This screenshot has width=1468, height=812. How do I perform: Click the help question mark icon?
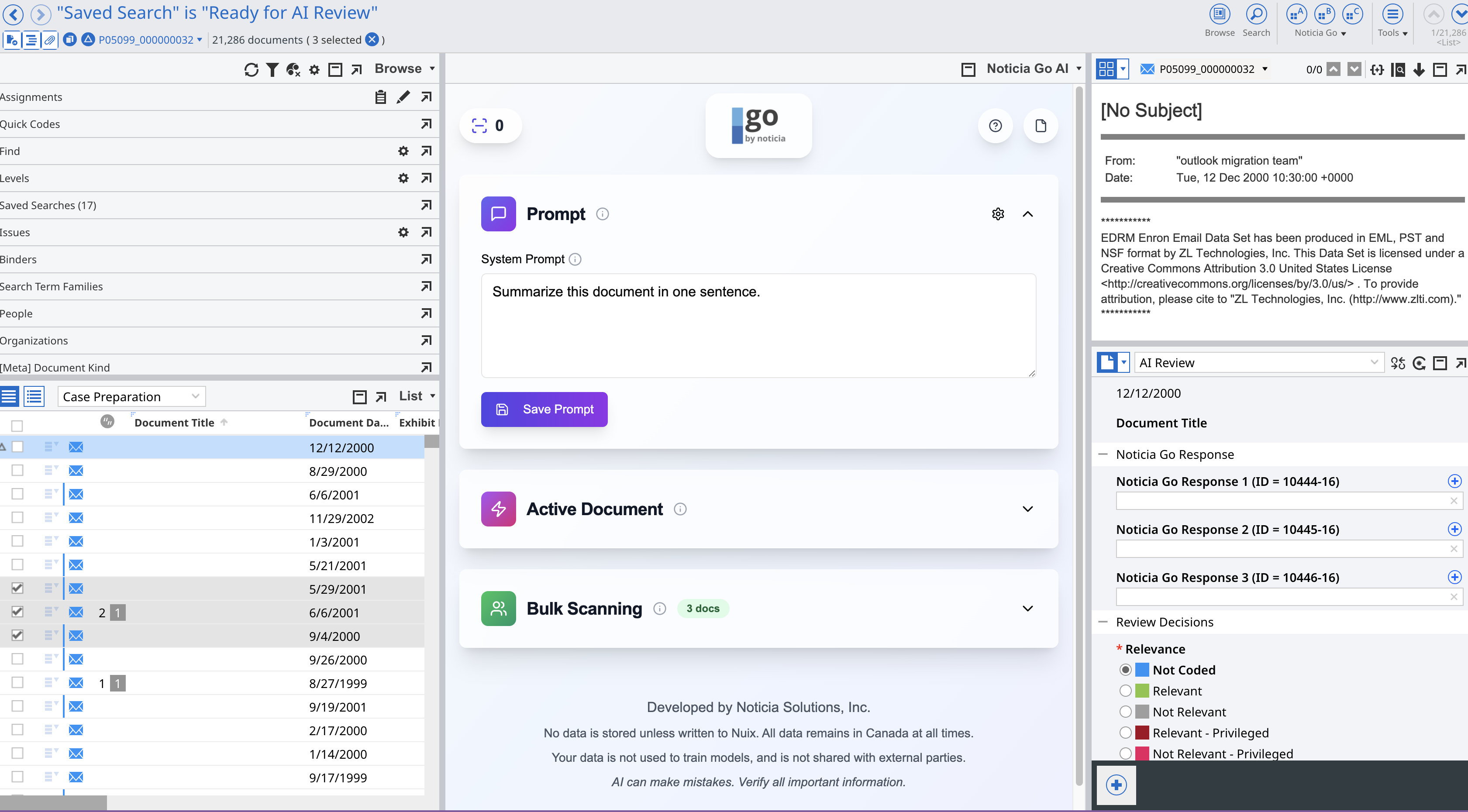coord(995,125)
